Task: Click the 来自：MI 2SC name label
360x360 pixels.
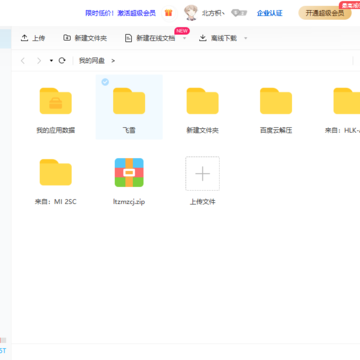Action: pyautogui.click(x=56, y=202)
